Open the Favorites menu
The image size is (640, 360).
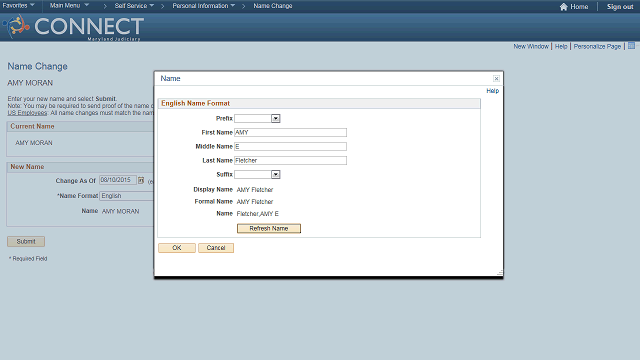tap(18, 6)
